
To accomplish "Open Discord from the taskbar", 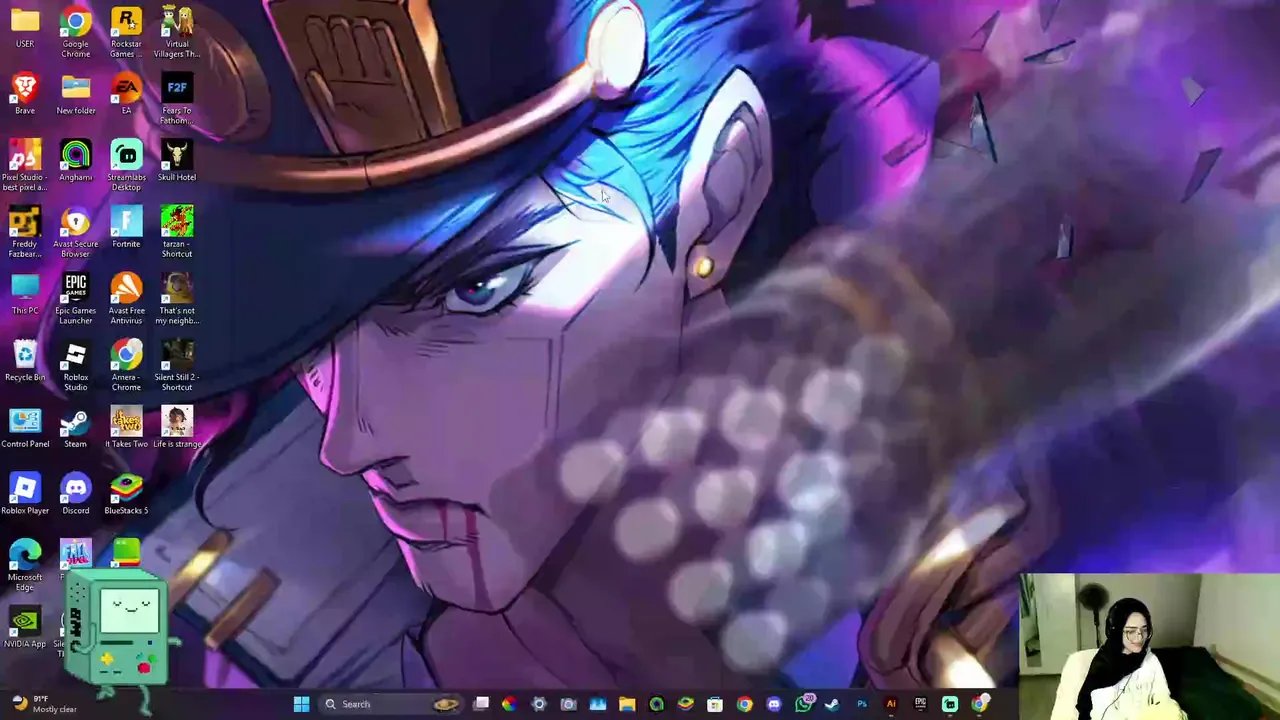I will tap(774, 704).
